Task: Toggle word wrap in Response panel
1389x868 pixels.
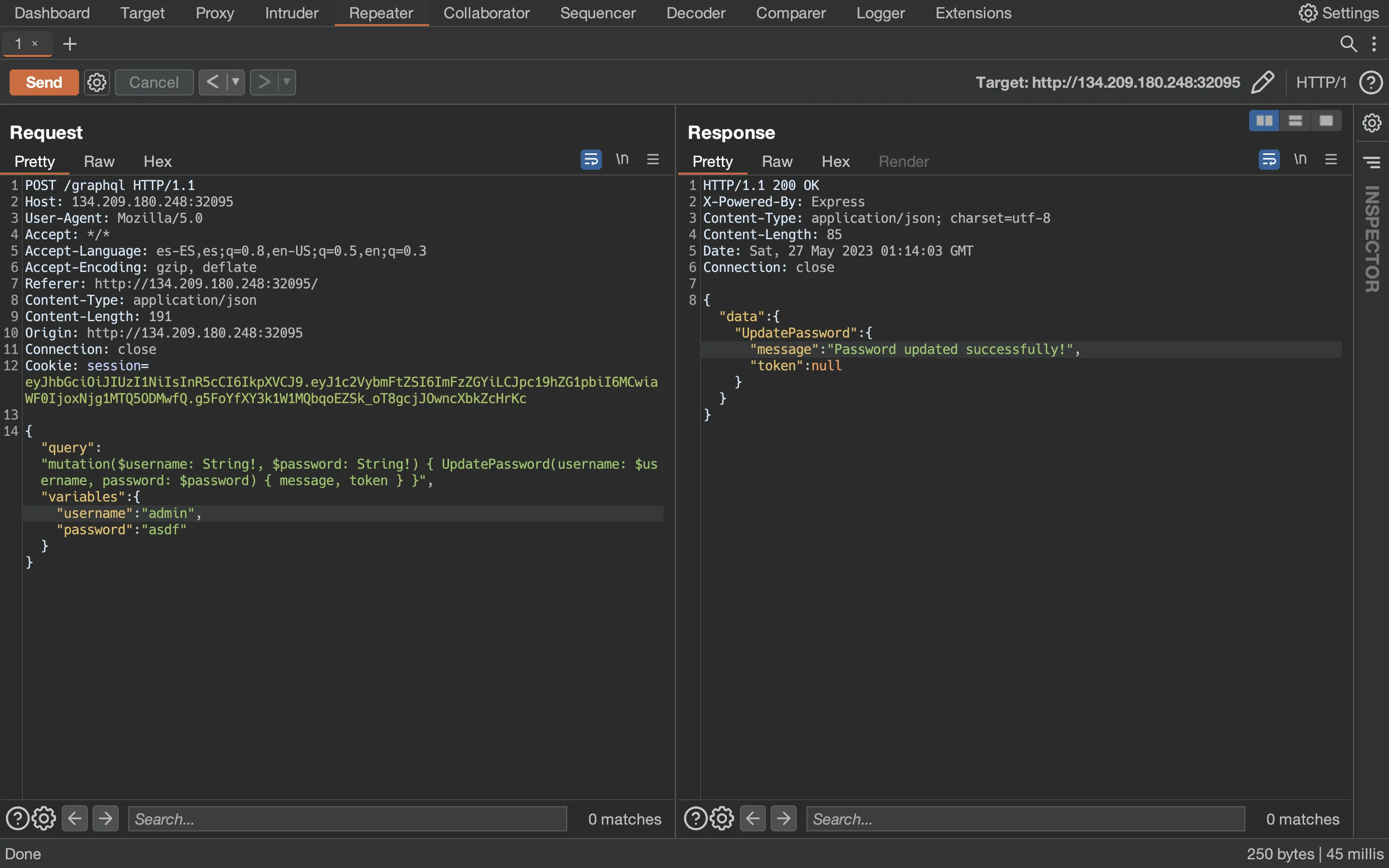Action: (1269, 159)
